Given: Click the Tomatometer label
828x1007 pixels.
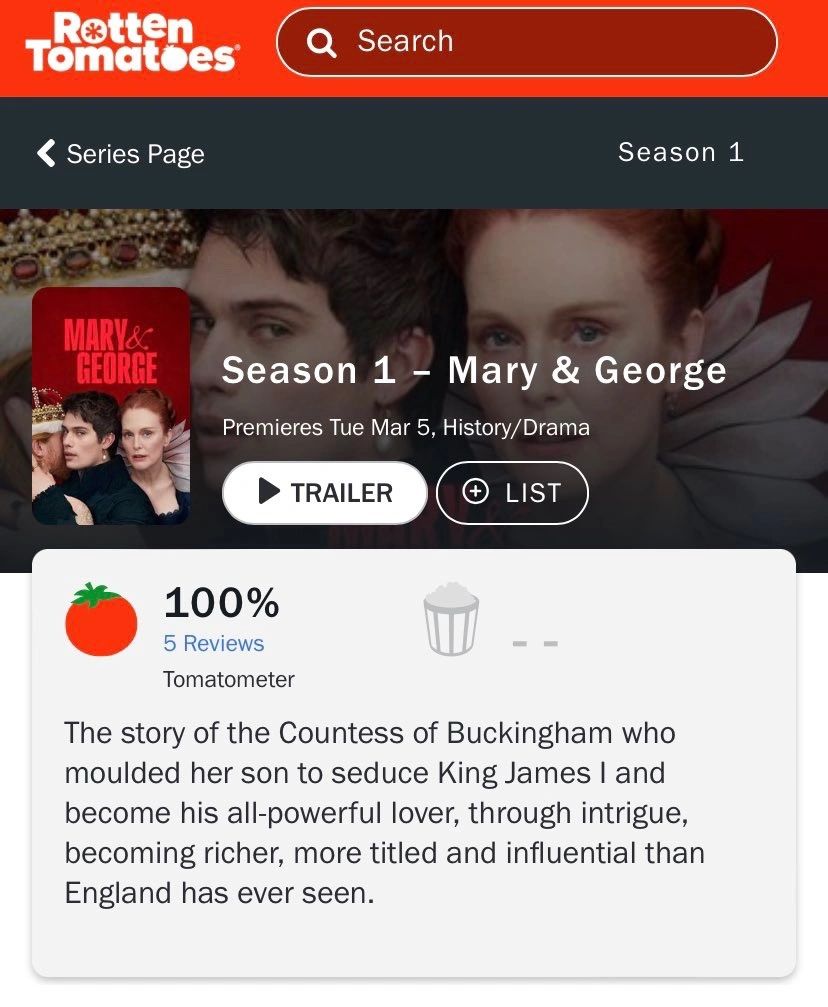Looking at the screenshot, I should coord(229,679).
